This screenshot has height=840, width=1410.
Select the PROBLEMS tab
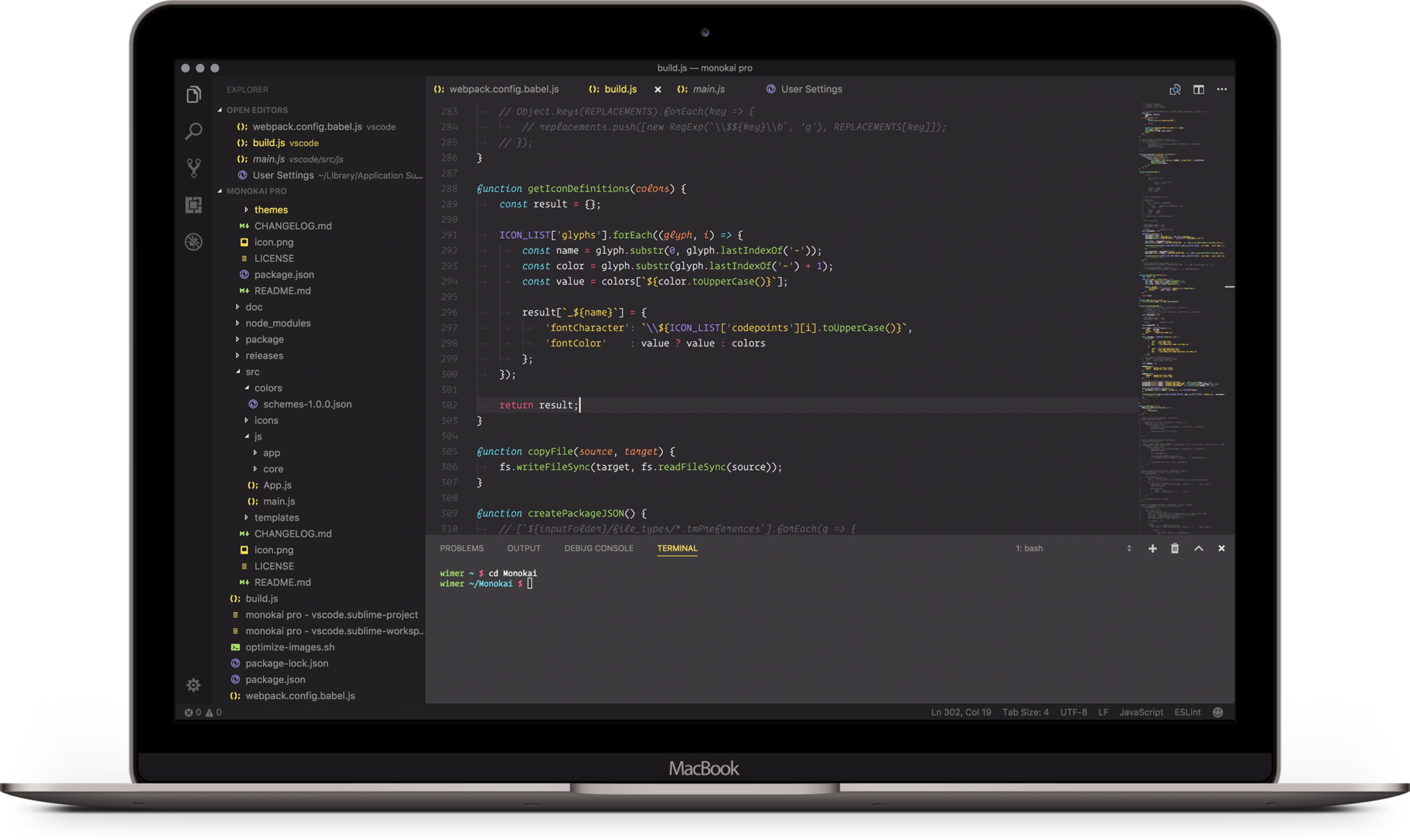(461, 548)
